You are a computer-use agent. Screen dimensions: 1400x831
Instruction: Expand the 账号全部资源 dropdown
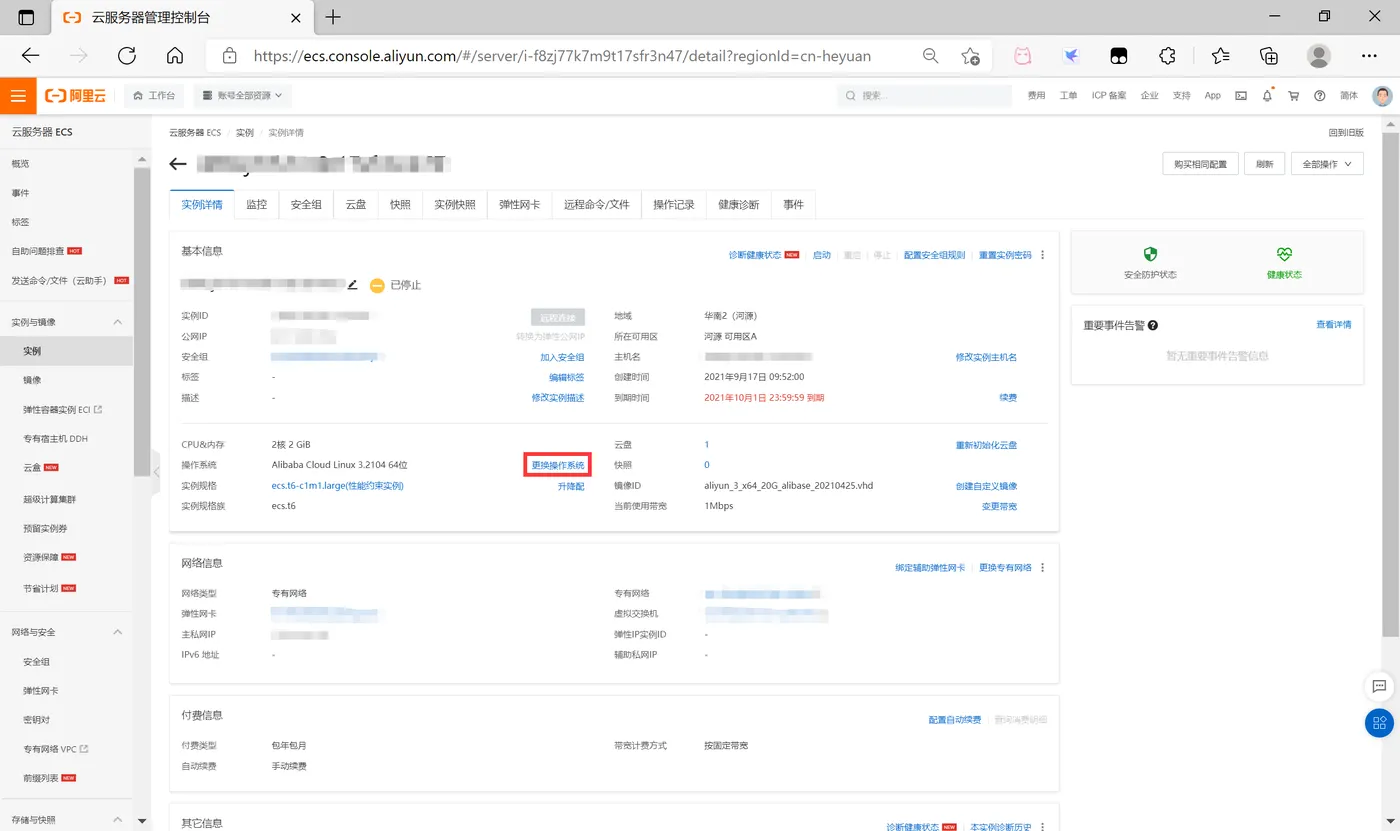pyautogui.click(x=242, y=96)
